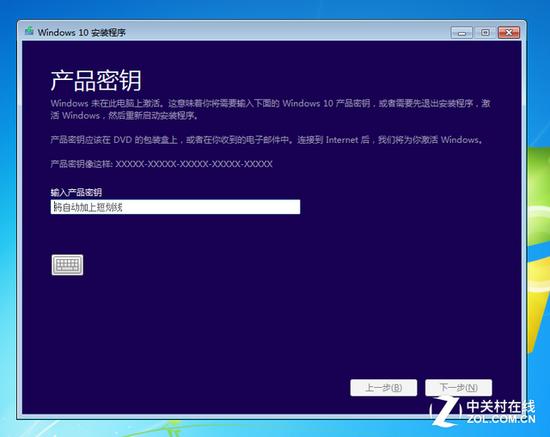Proceed with 下一步(N) button
Screen dimensions: 550x437
458,388
